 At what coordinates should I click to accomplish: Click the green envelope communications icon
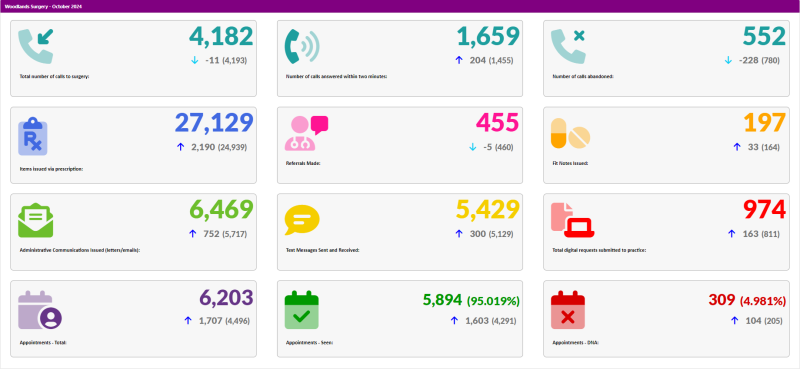pos(36,220)
